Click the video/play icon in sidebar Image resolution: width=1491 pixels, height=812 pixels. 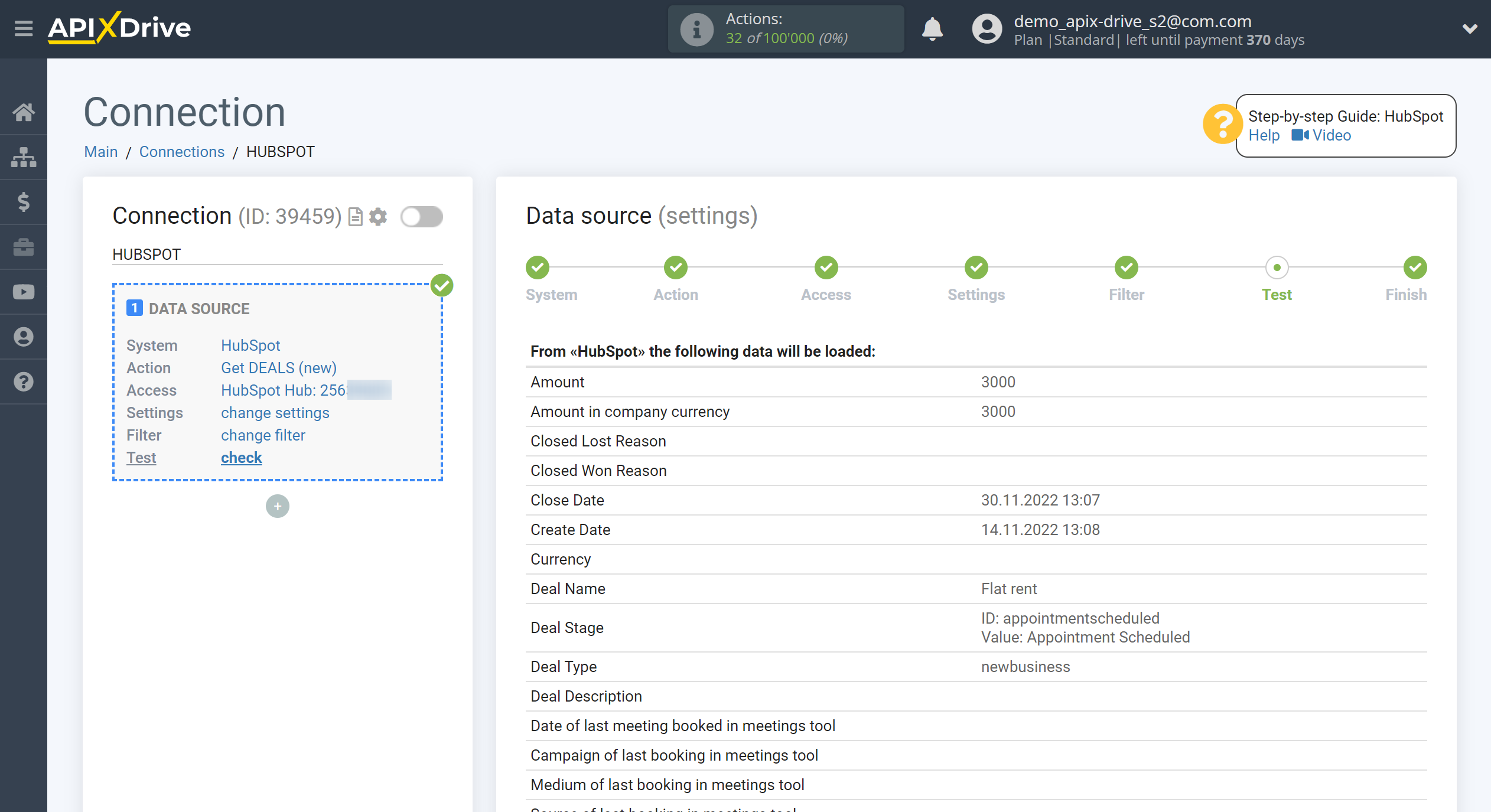pyautogui.click(x=24, y=292)
